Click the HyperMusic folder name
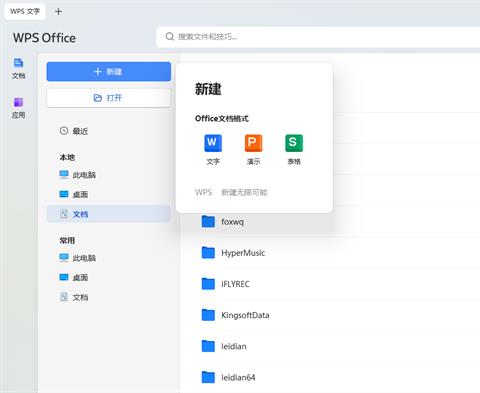 point(243,253)
